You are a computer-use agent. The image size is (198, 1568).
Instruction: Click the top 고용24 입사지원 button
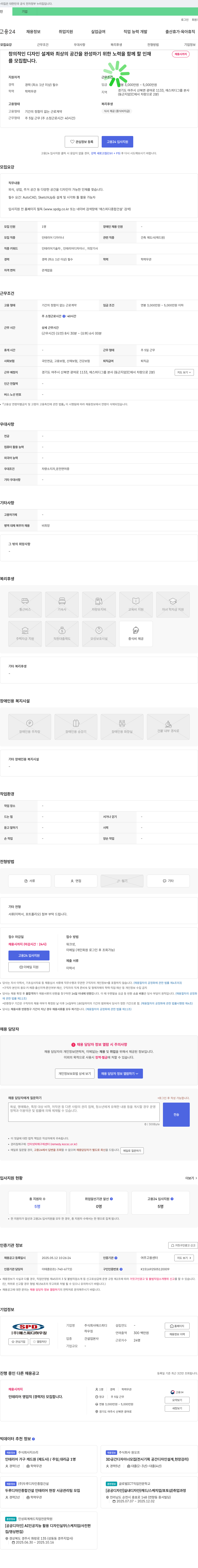click(x=117, y=142)
